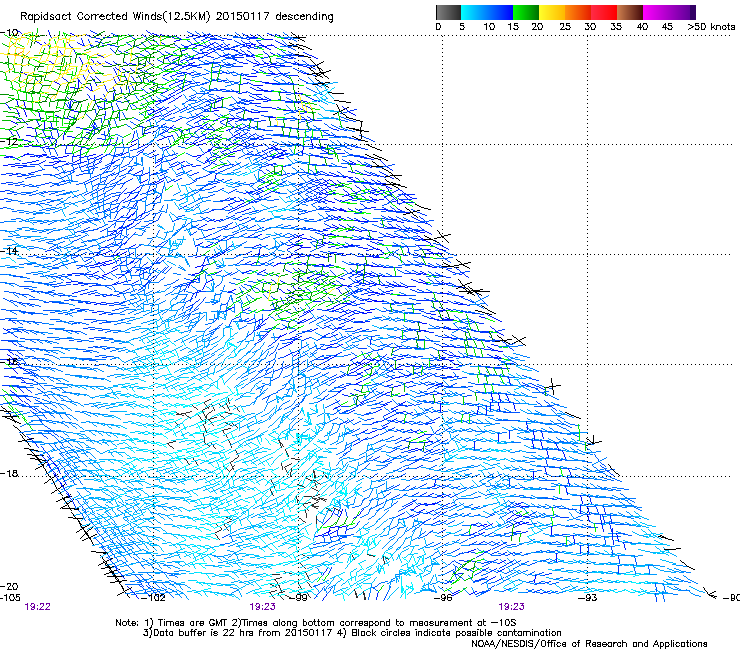The width and height of the screenshot is (740, 650).
Task: Click the '>50 knots' legend label
Action: click(711, 27)
